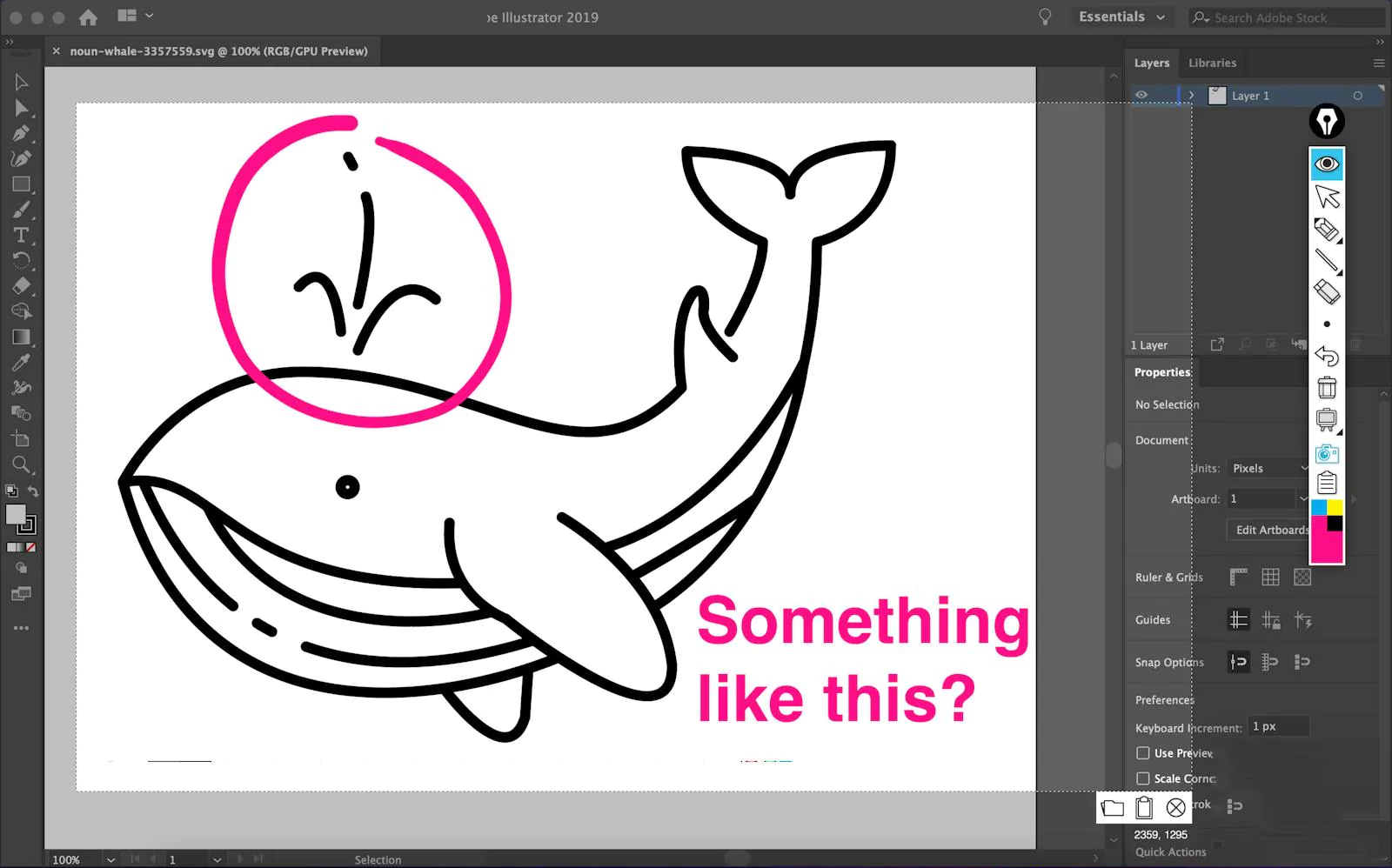This screenshot has width=1392, height=868.
Task: Select the Rotate tool
Action: point(22,260)
